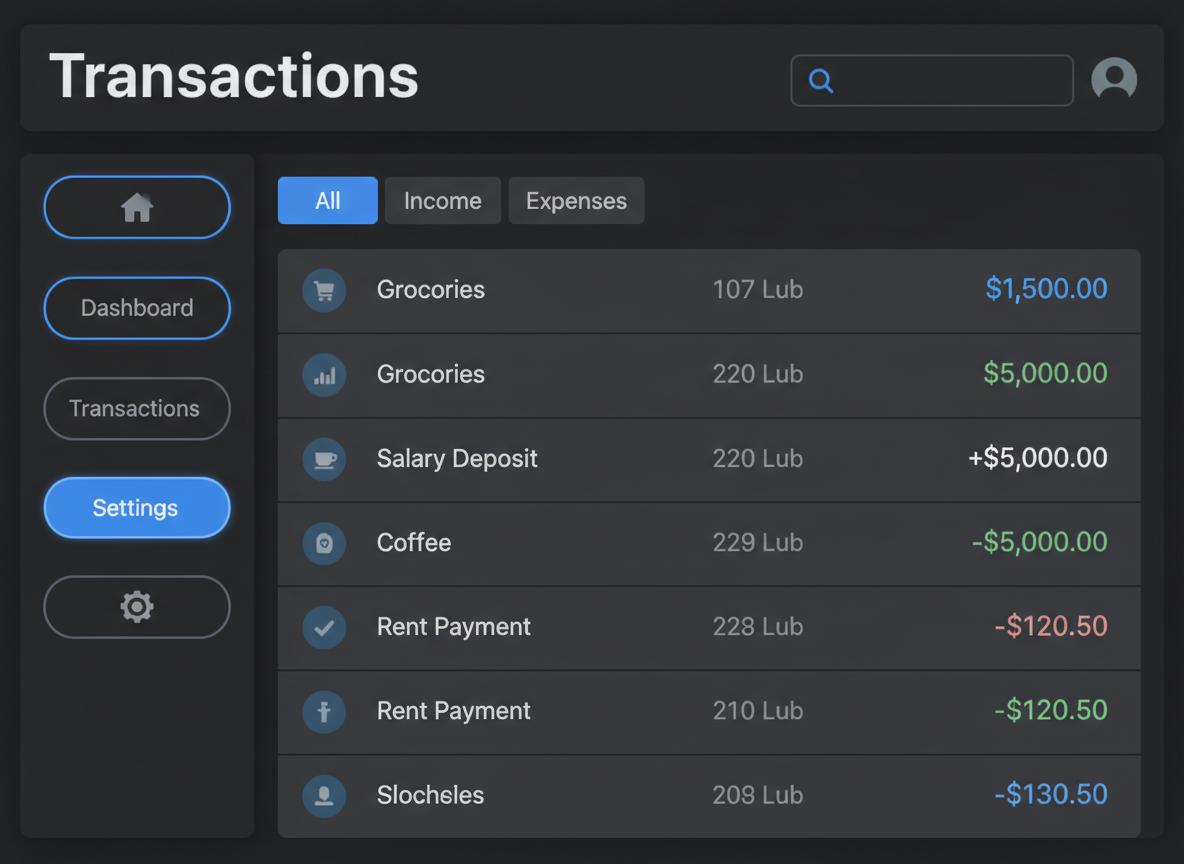Screen dimensions: 1184x864
Task: Click the user avatar in the top right
Action: coord(1114,80)
